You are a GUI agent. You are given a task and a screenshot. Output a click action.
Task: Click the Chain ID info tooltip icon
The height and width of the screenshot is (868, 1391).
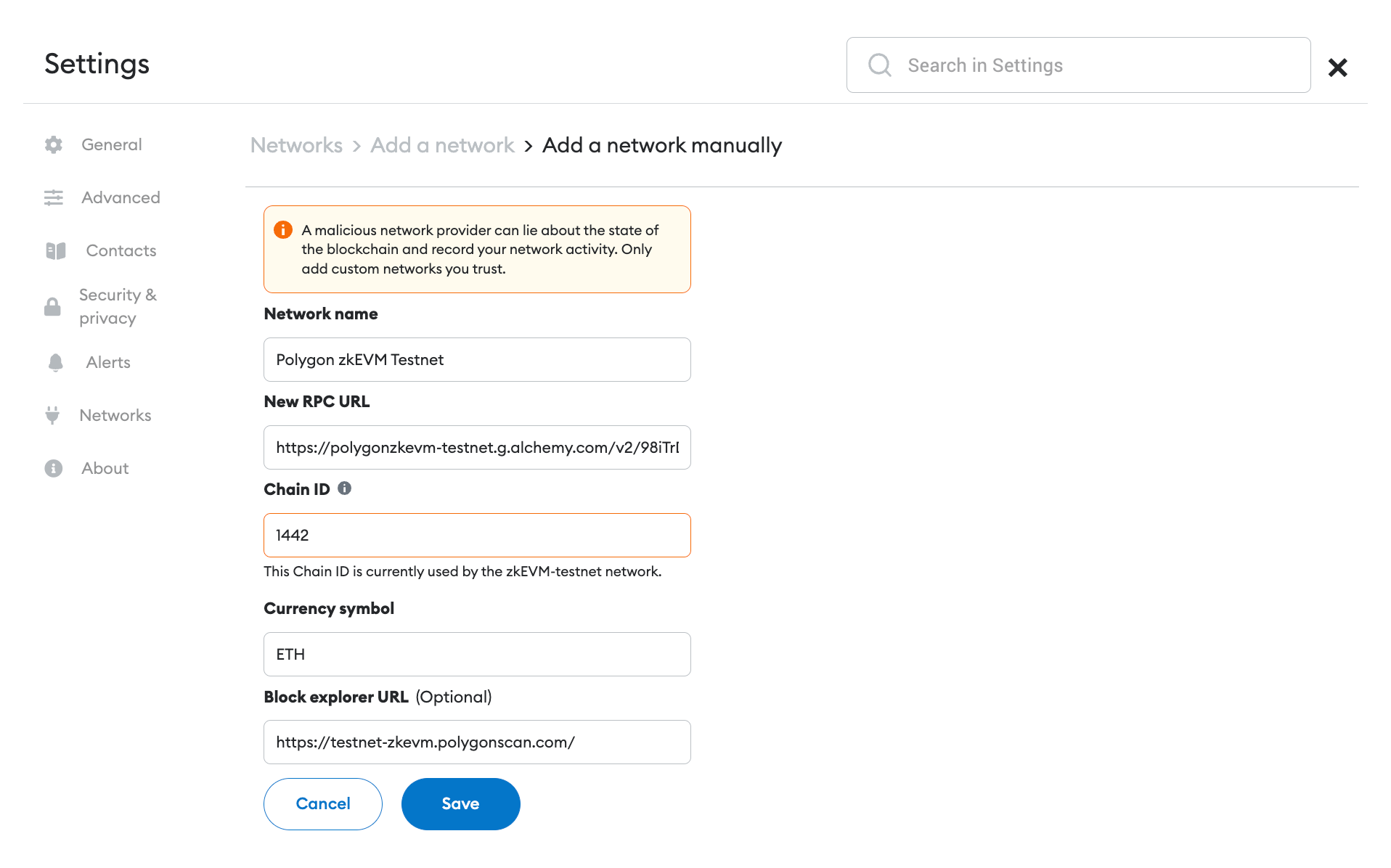click(345, 488)
